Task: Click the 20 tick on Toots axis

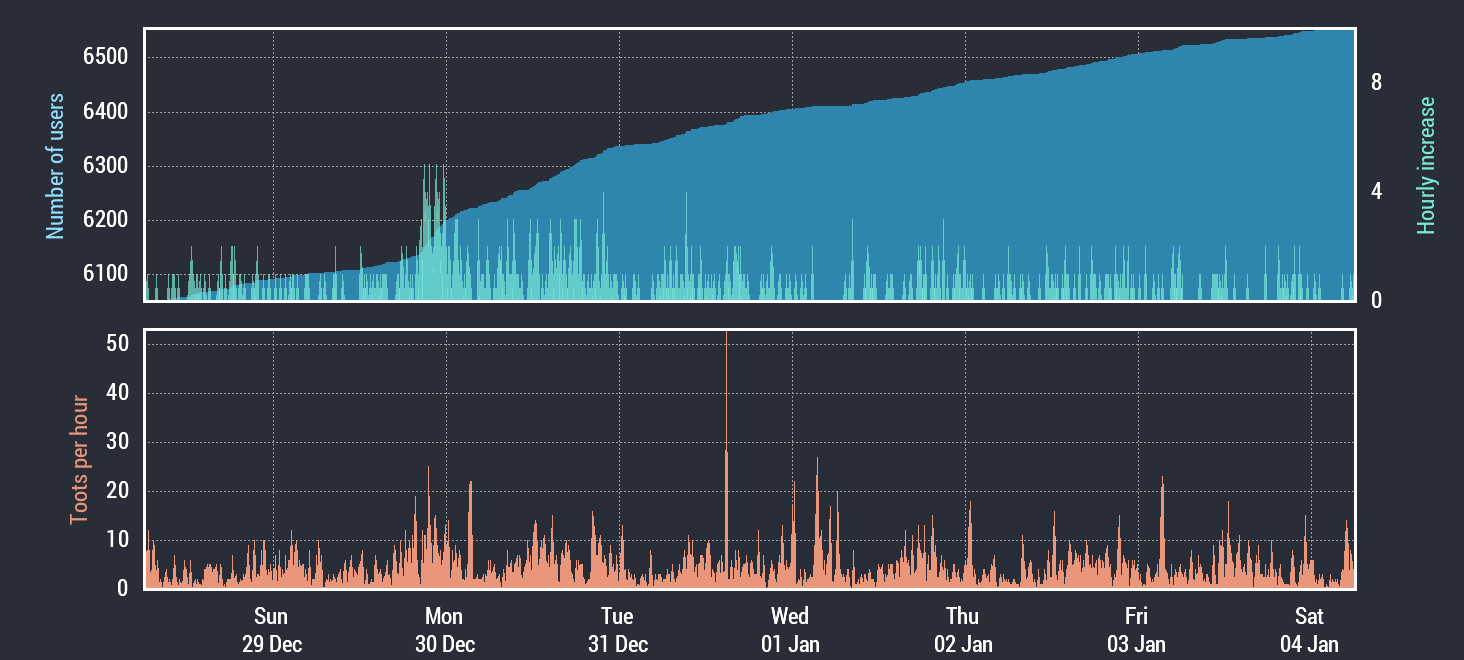Action: coord(117,491)
